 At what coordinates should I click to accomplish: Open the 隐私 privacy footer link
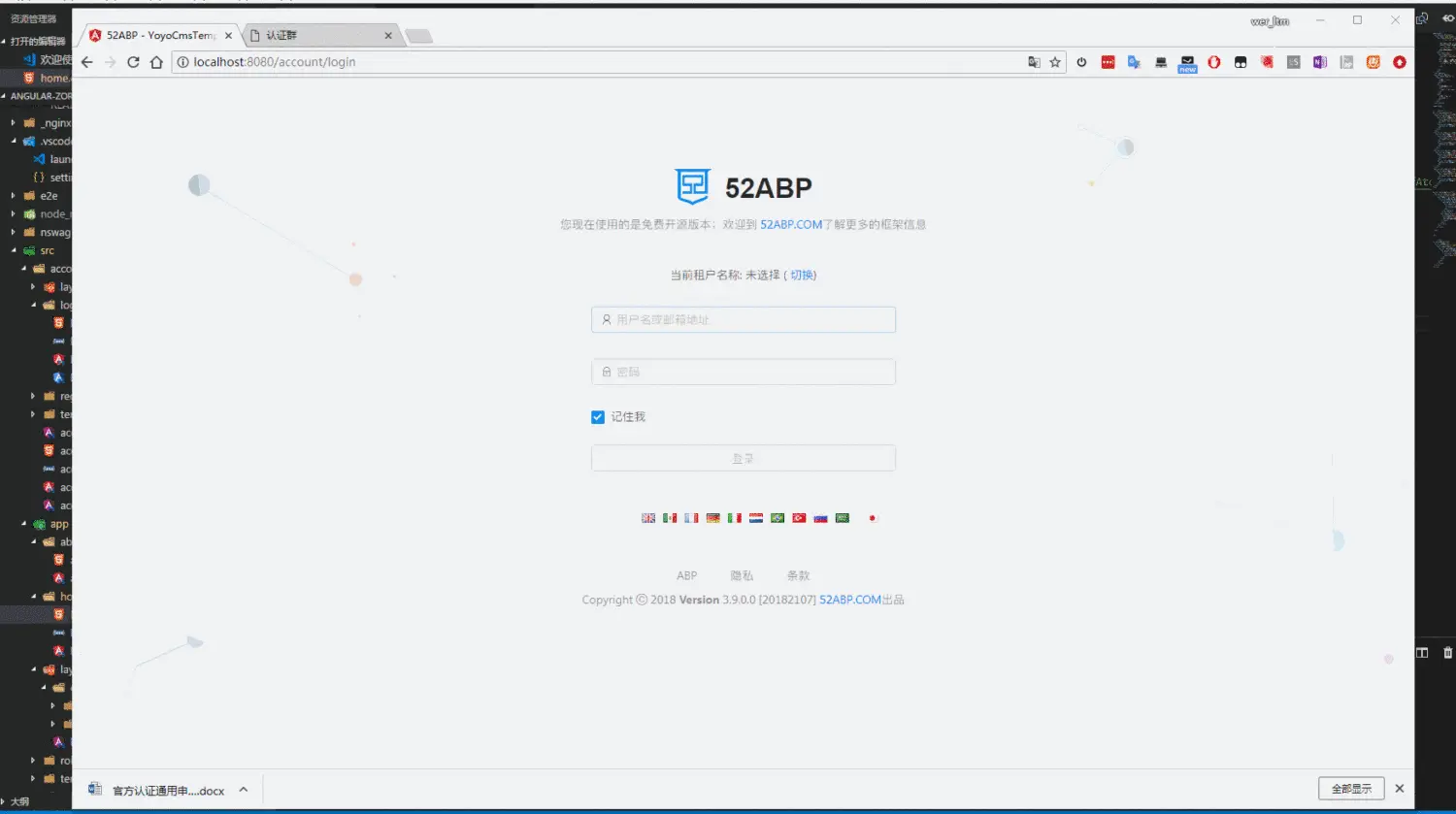point(742,575)
